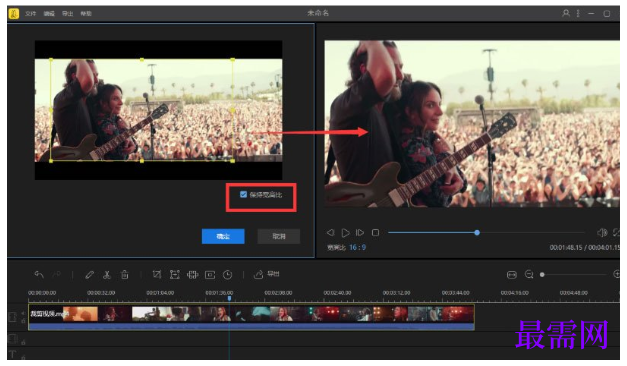627x366 pixels.
Task: Click the 00:00:32.00 ruler mark
Action: tap(101, 293)
